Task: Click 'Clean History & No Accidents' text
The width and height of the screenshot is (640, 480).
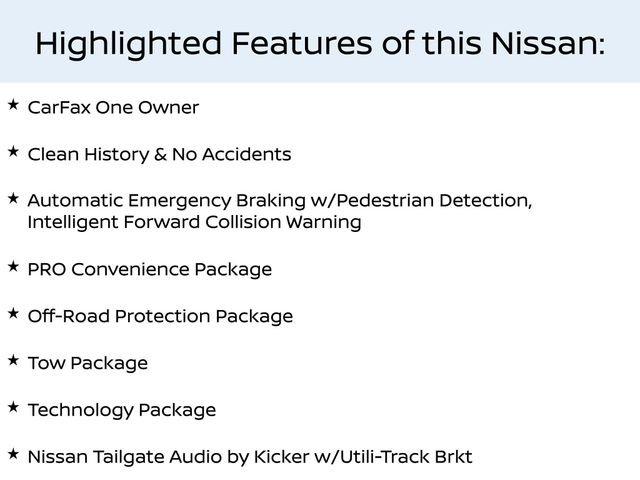Action: pos(159,154)
